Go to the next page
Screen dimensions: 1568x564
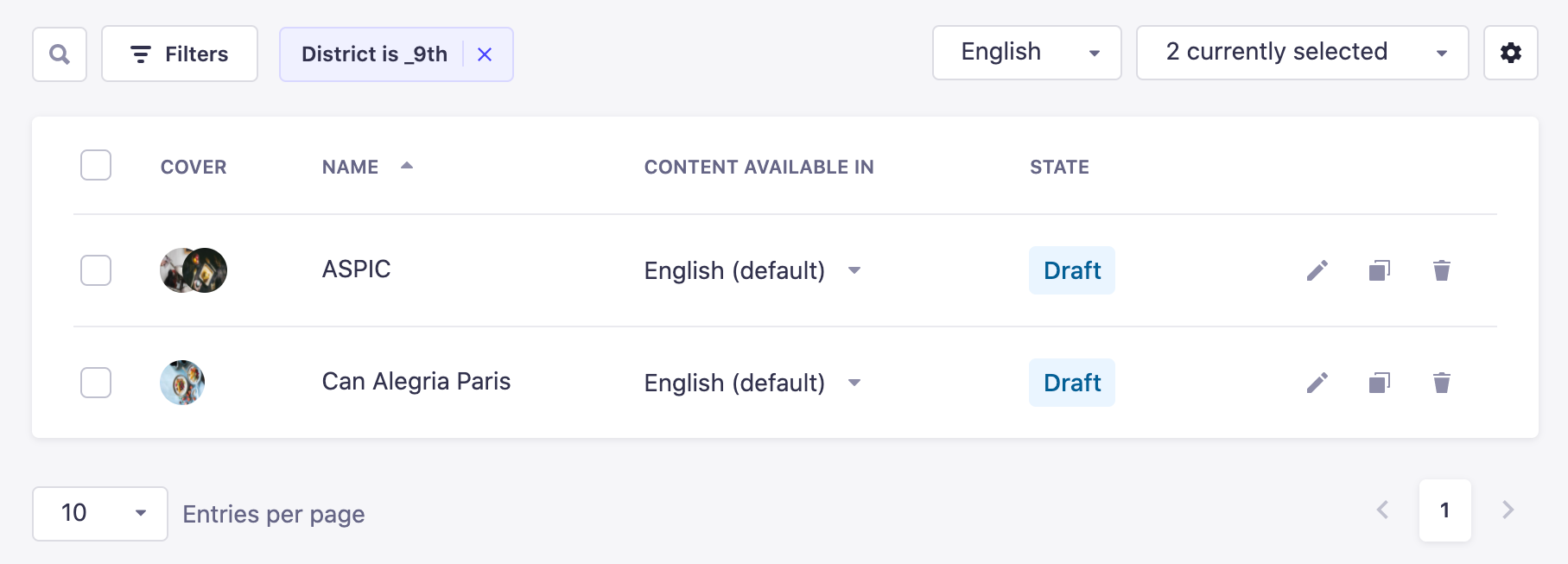point(1507,510)
